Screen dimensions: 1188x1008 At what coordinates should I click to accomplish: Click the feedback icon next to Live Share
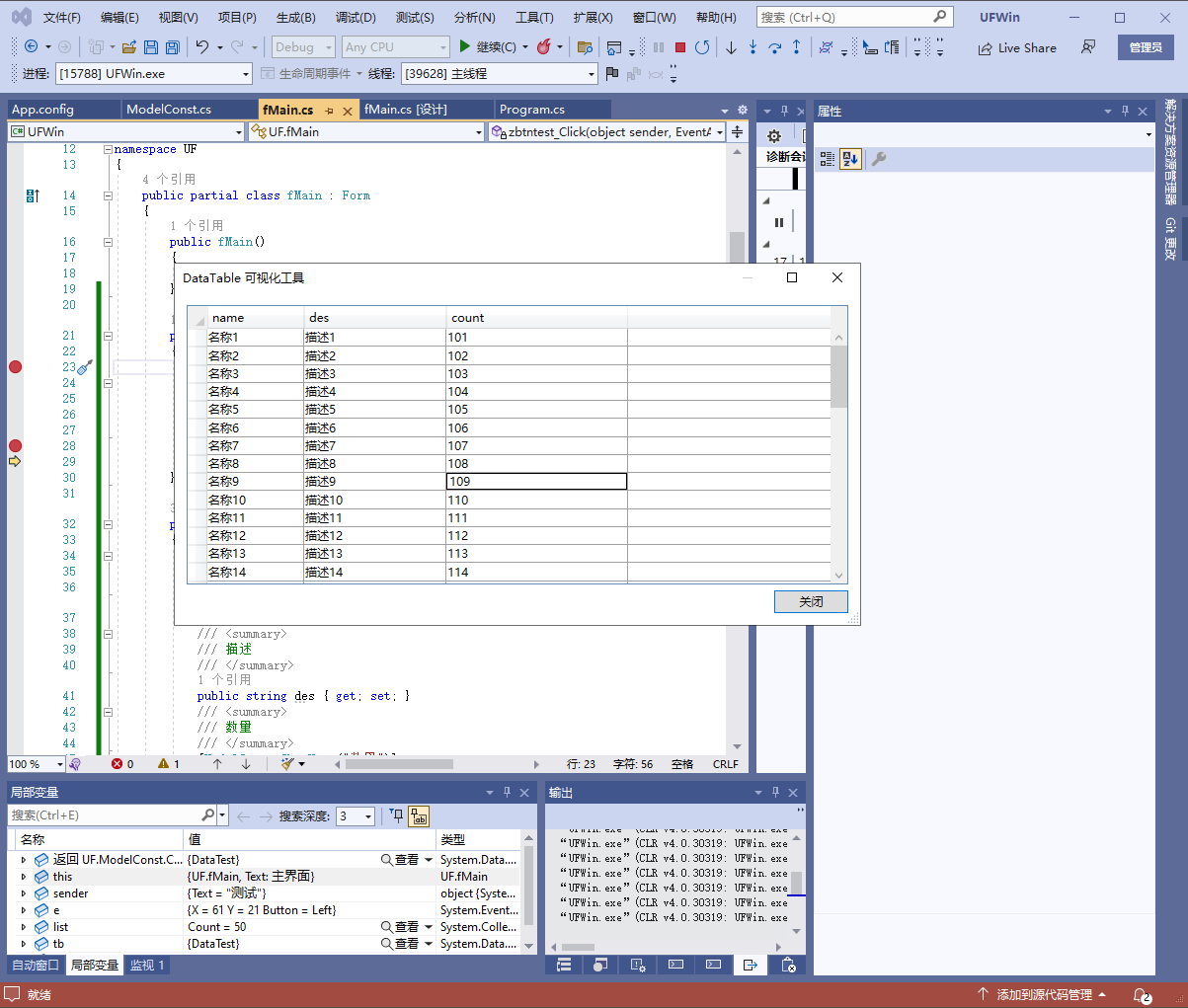tap(1087, 47)
